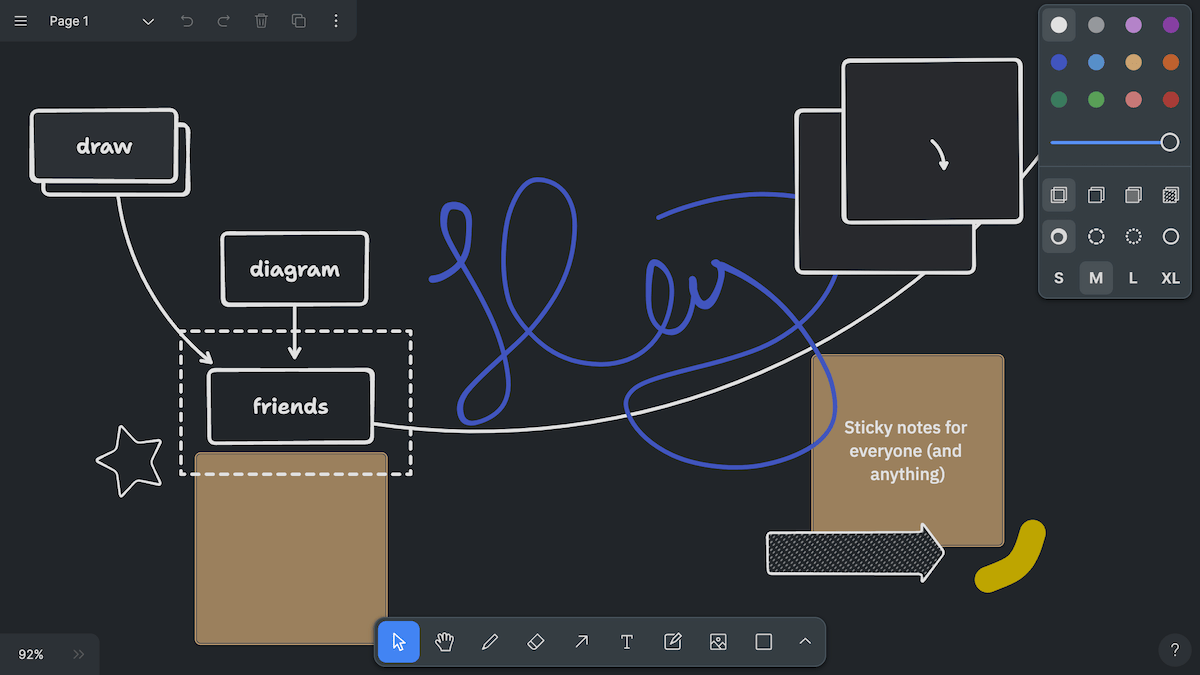Viewport: 1200px width, 675px height.
Task: Select the Hand pan tool
Action: tap(445, 642)
